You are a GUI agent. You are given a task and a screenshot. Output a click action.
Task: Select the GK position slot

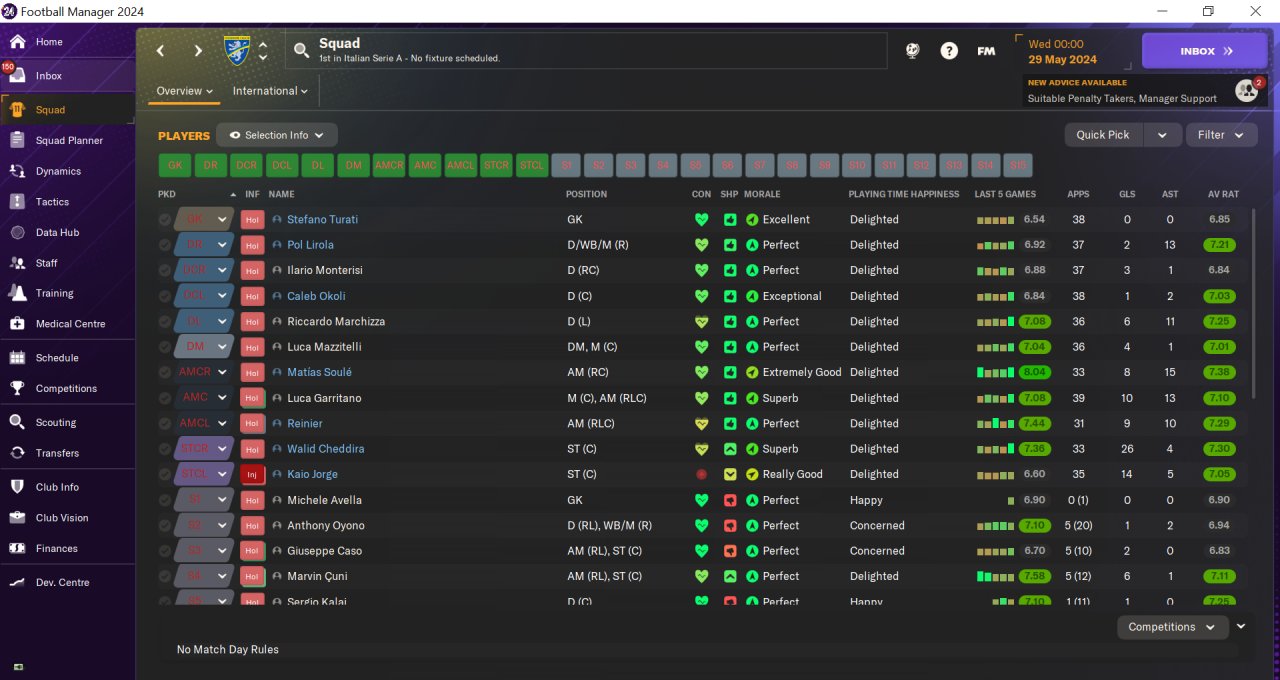175,165
